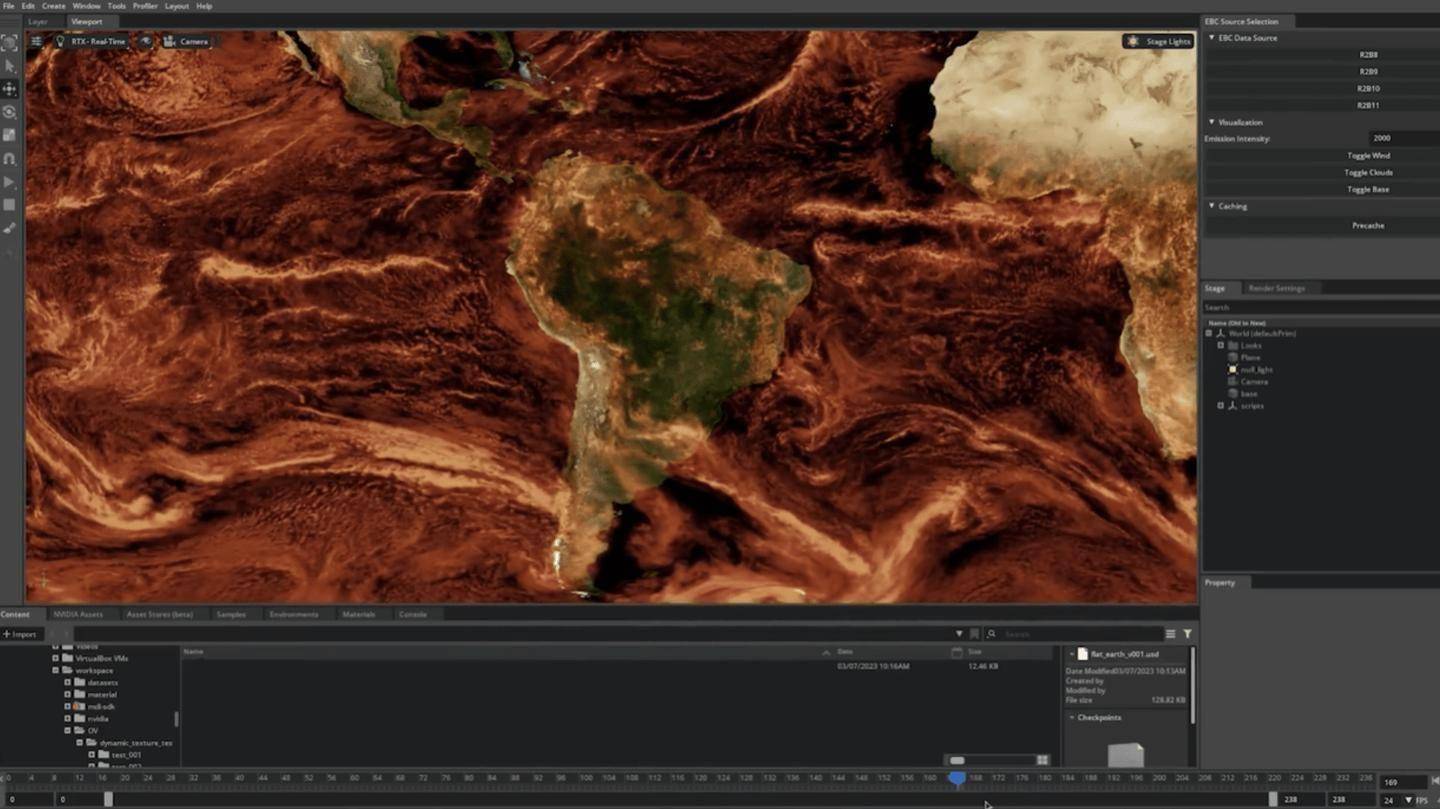Viewport: 1440px width, 809px height.
Task: Collapse the EBC Data Source section
Action: point(1212,38)
